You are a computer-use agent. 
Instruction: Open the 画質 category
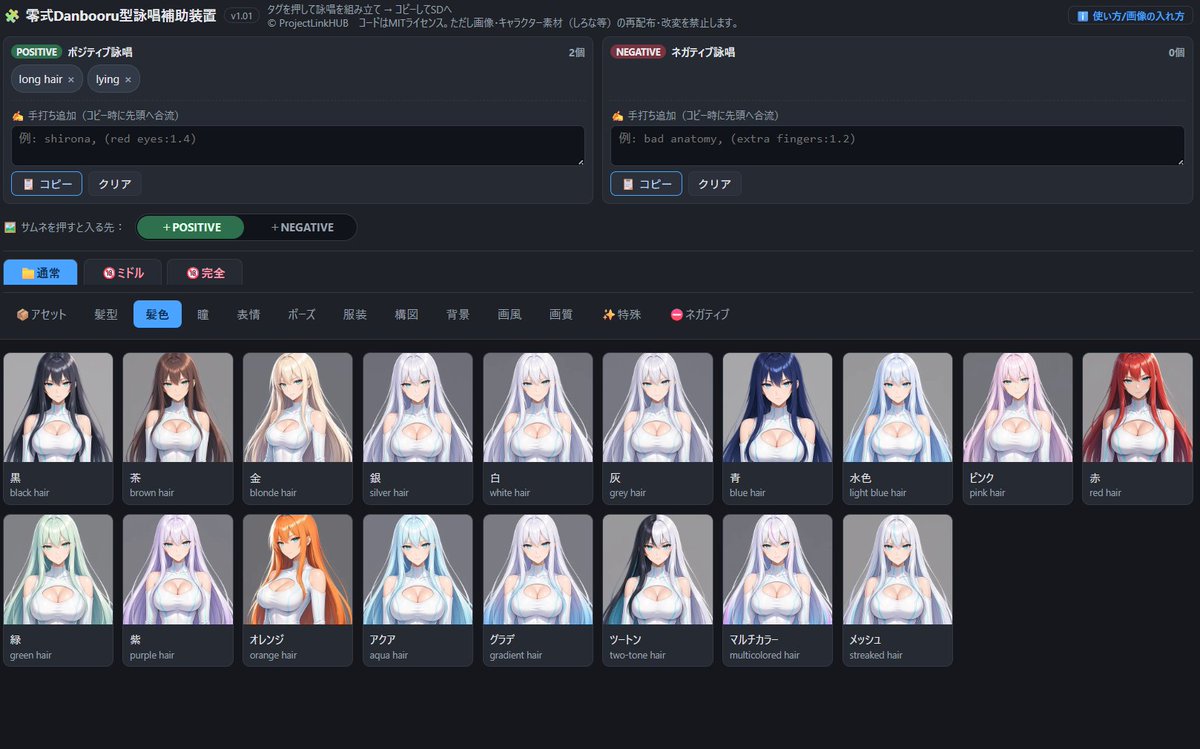[561, 314]
